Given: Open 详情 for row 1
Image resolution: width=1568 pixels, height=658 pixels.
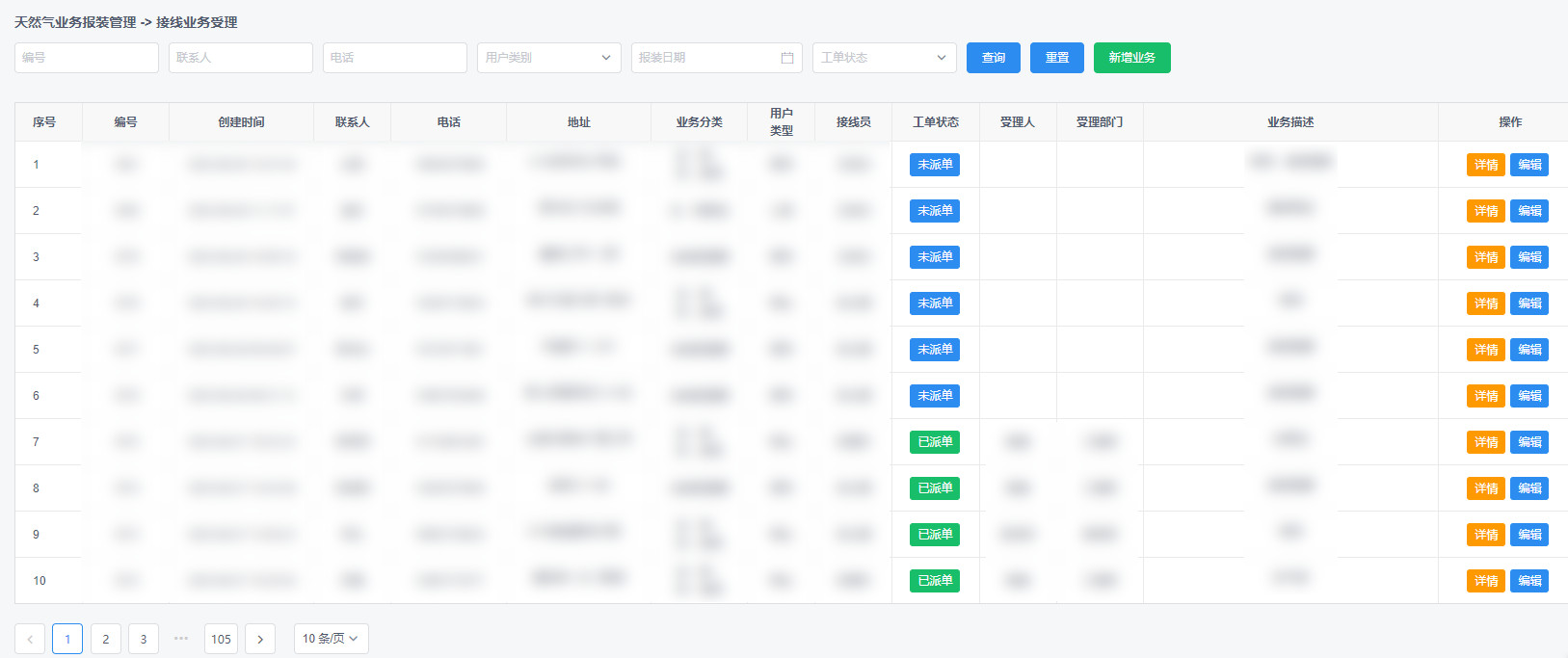Looking at the screenshot, I should point(1485,165).
